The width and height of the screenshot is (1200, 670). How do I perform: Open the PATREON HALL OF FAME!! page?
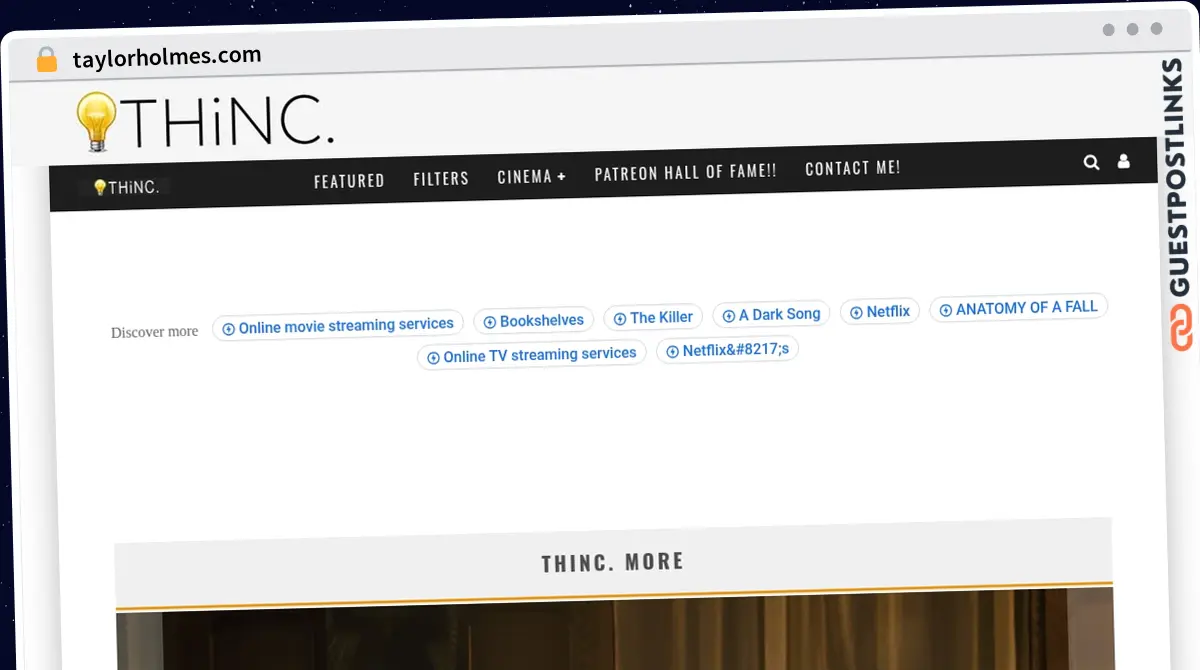685,171
